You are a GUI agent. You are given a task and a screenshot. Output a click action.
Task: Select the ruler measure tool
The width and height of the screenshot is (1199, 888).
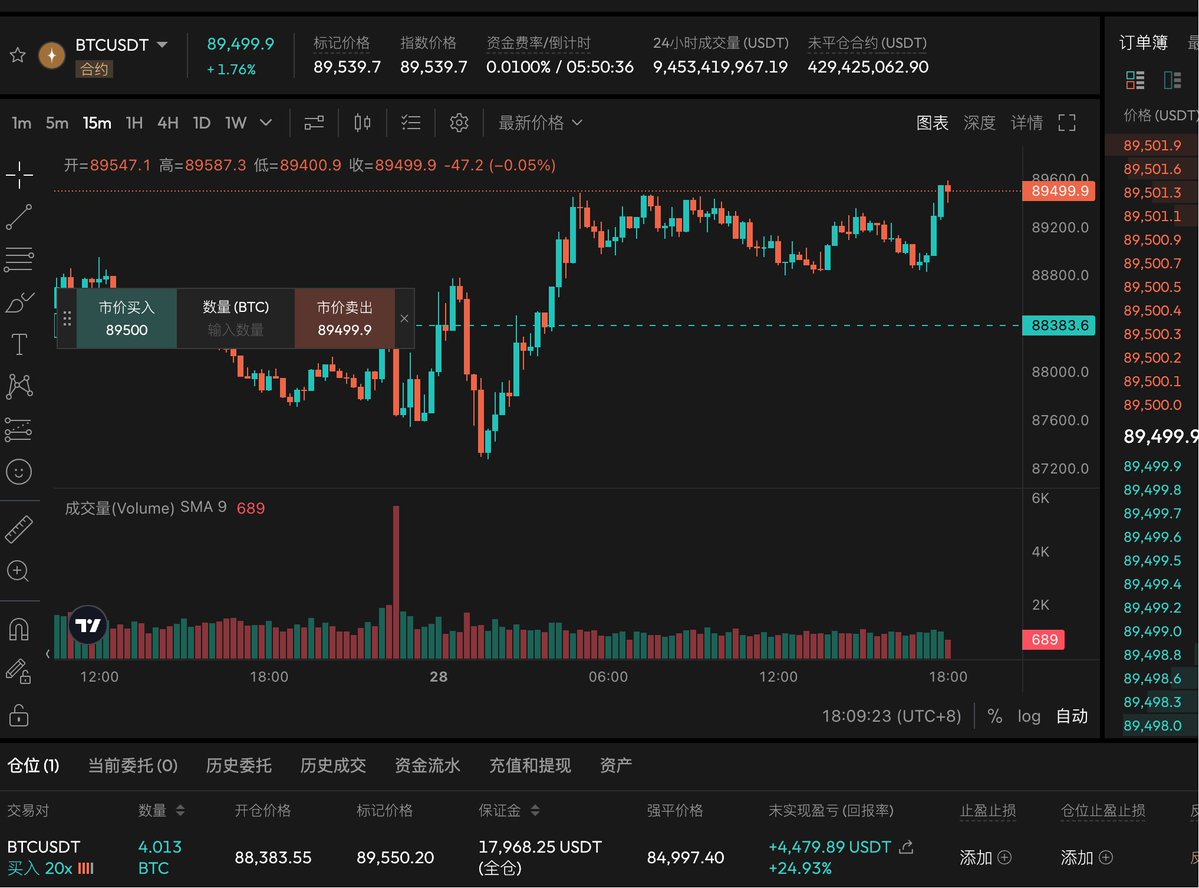point(19,529)
